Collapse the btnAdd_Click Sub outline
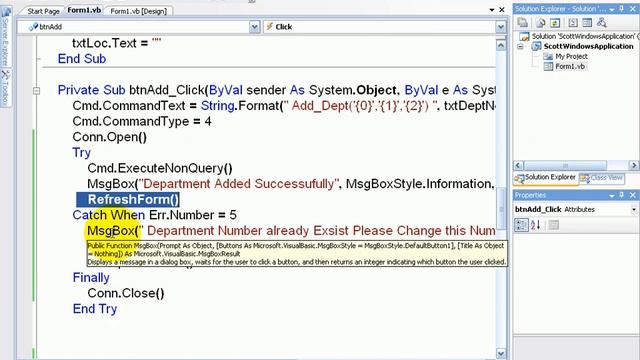640x360 pixels. click(36, 90)
